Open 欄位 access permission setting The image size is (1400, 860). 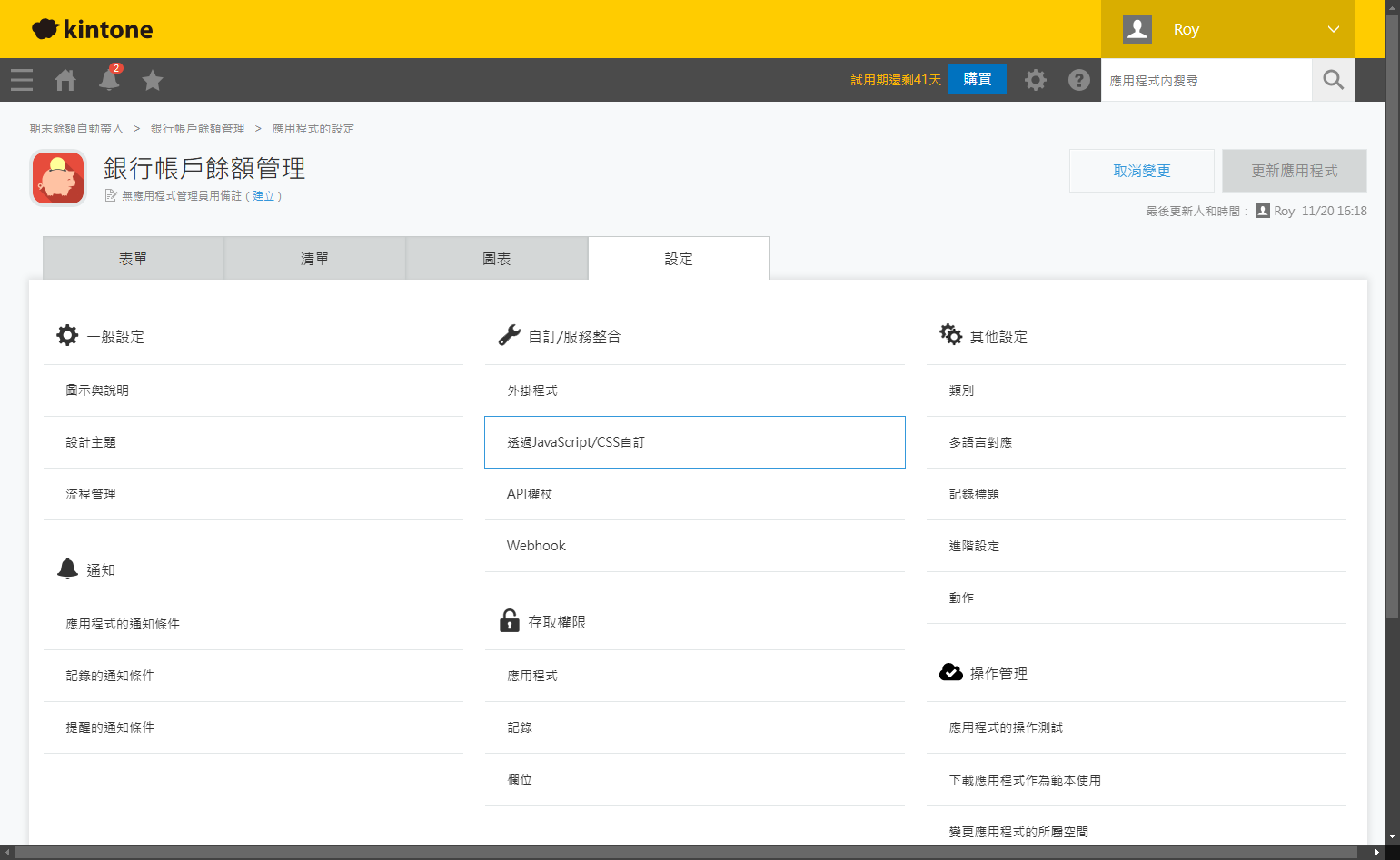coord(695,779)
